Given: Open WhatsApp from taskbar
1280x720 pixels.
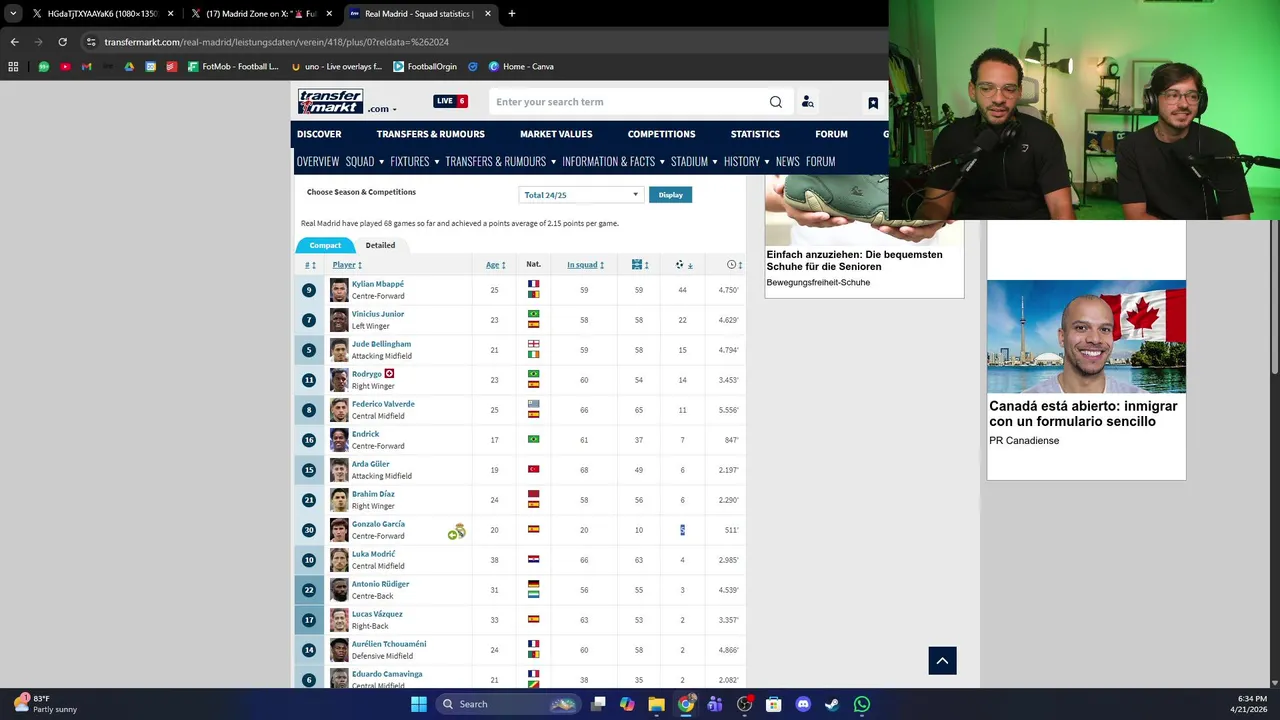Looking at the screenshot, I should [x=862, y=704].
